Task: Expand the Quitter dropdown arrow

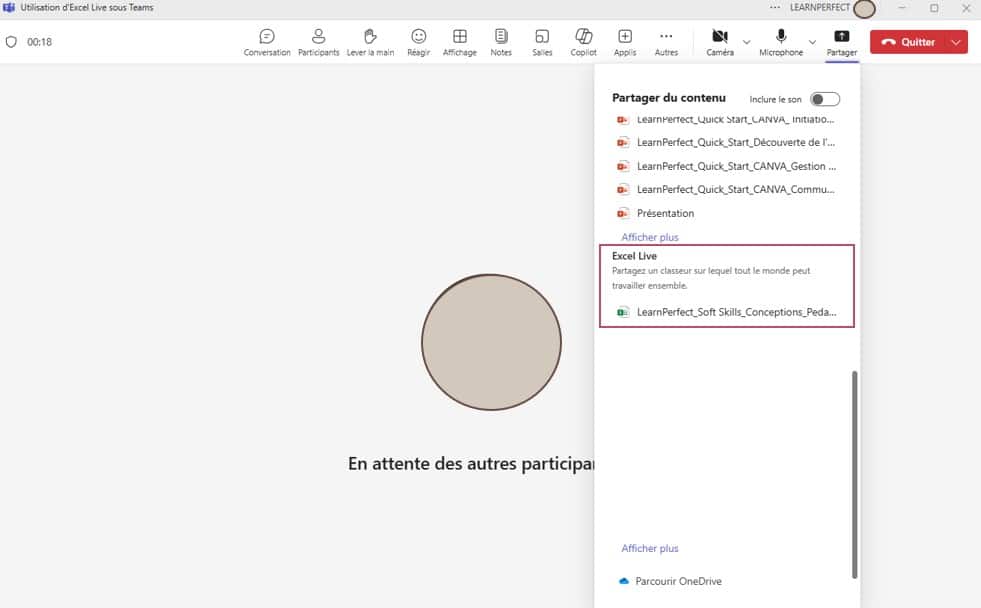Action: pyautogui.click(x=956, y=42)
